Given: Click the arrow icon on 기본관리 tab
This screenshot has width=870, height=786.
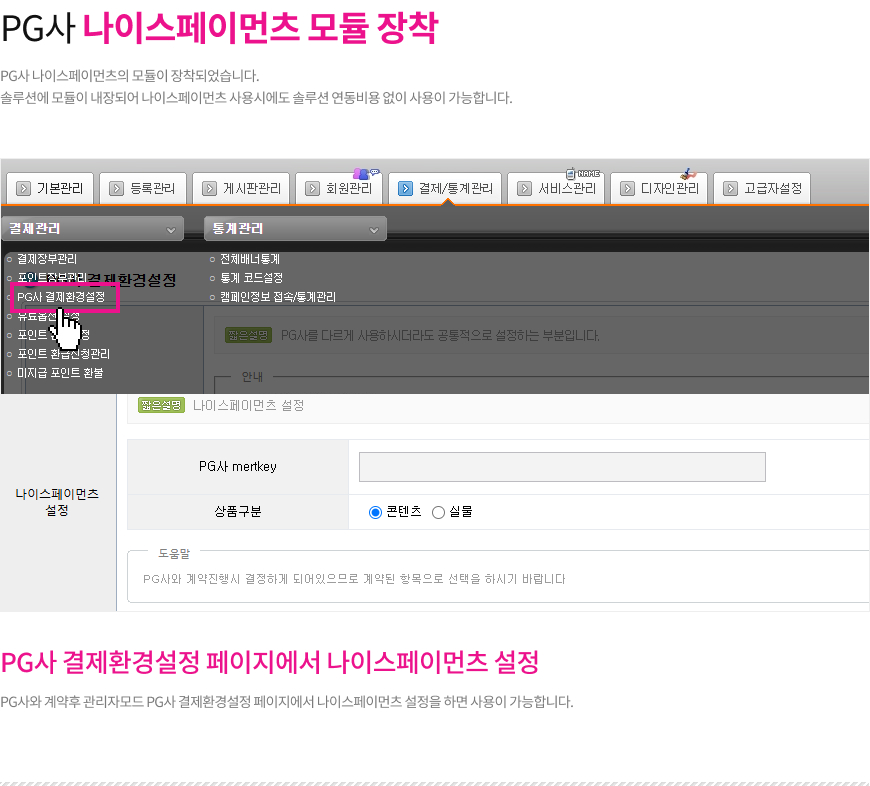Looking at the screenshot, I should coord(24,188).
